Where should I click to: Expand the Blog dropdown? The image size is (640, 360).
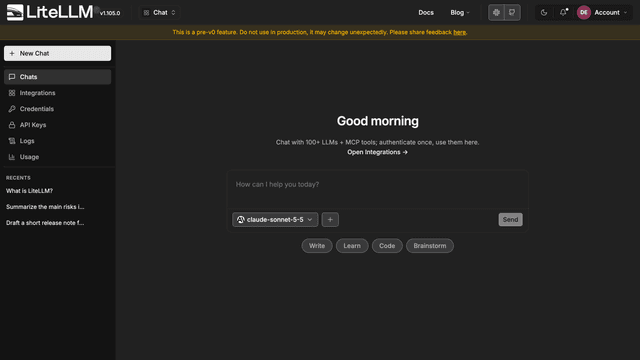(x=460, y=13)
